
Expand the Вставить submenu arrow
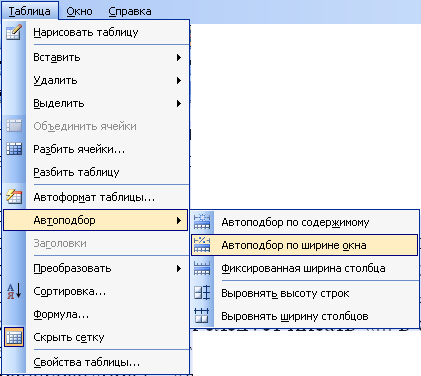[179, 57]
